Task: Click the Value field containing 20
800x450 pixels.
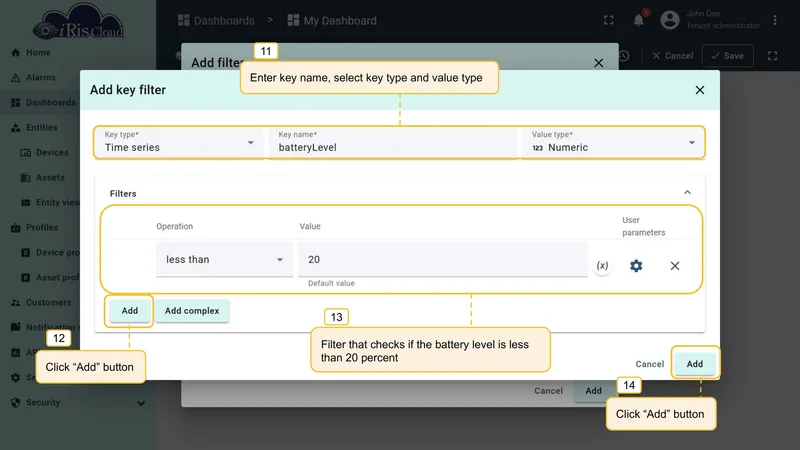Action: pyautogui.click(x=442, y=259)
